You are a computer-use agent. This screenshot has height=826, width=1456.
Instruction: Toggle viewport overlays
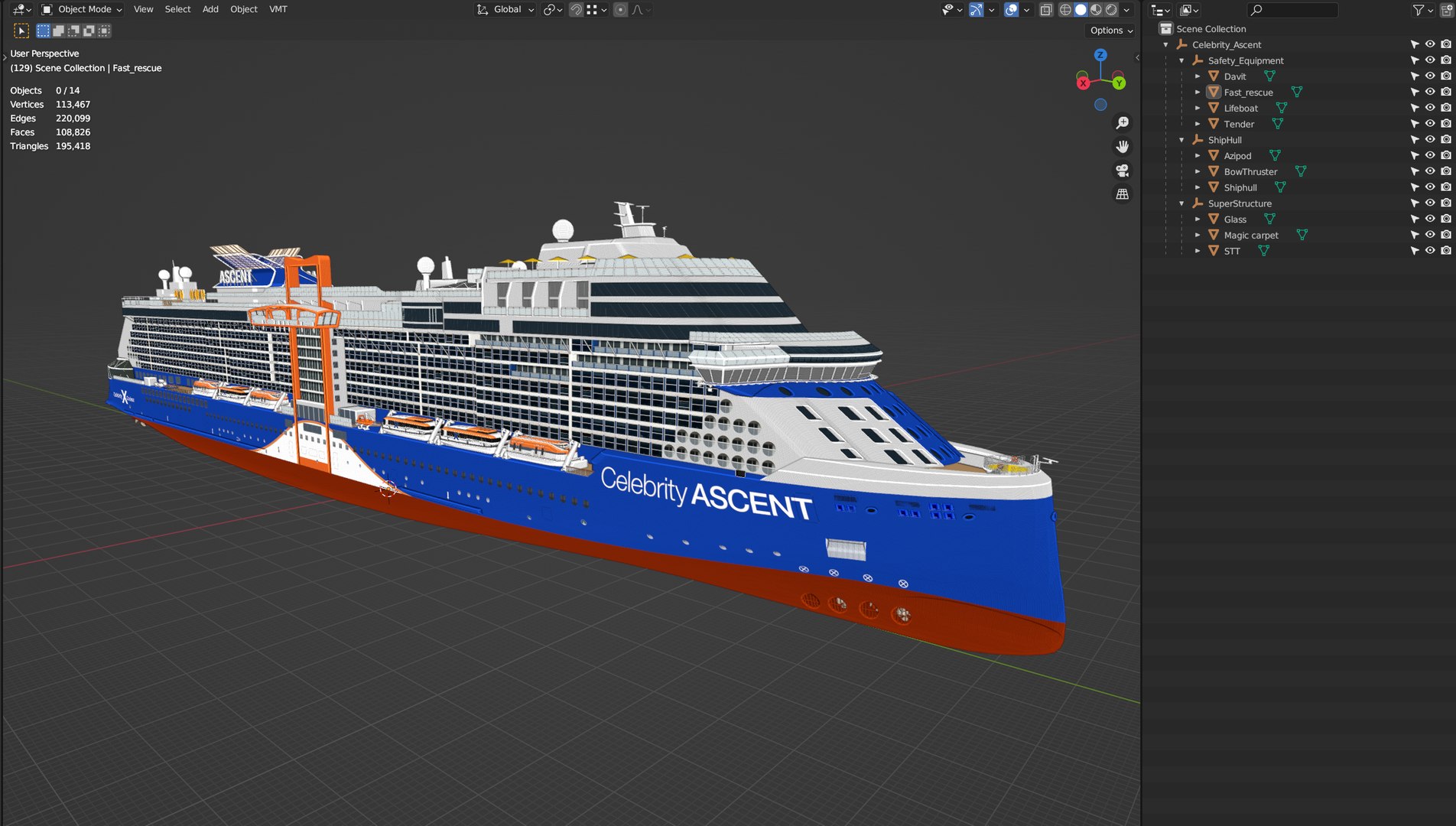click(1011, 9)
